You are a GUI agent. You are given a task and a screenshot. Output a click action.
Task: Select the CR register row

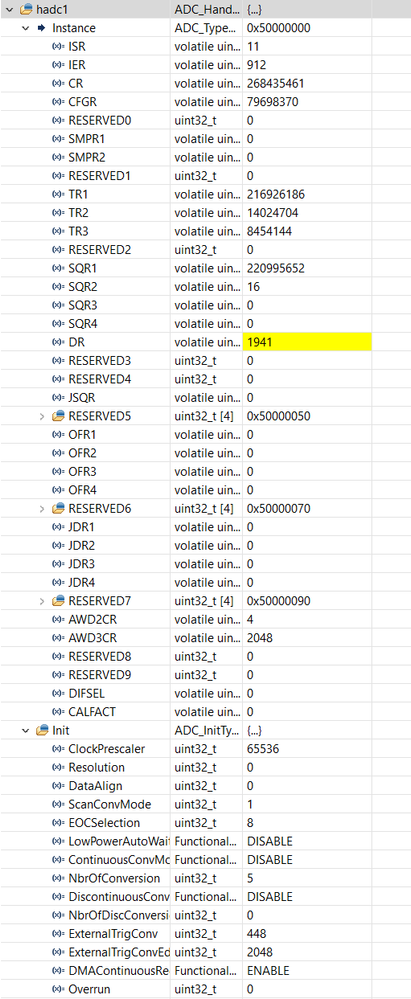[x=205, y=83]
